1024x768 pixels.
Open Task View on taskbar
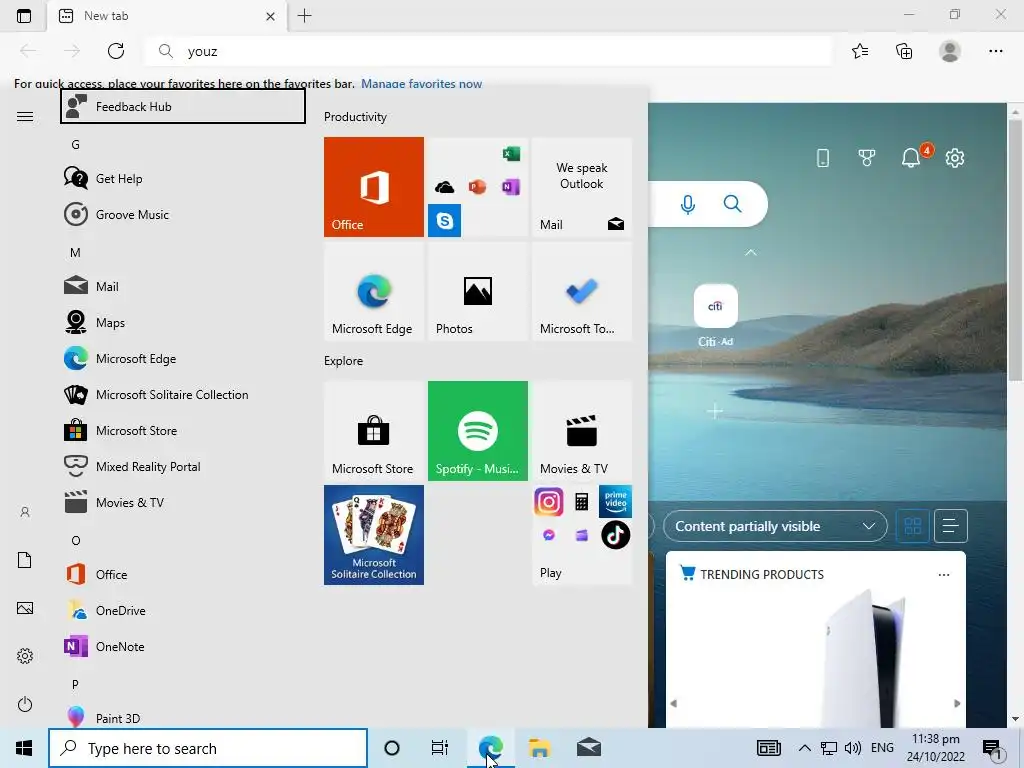[440, 748]
